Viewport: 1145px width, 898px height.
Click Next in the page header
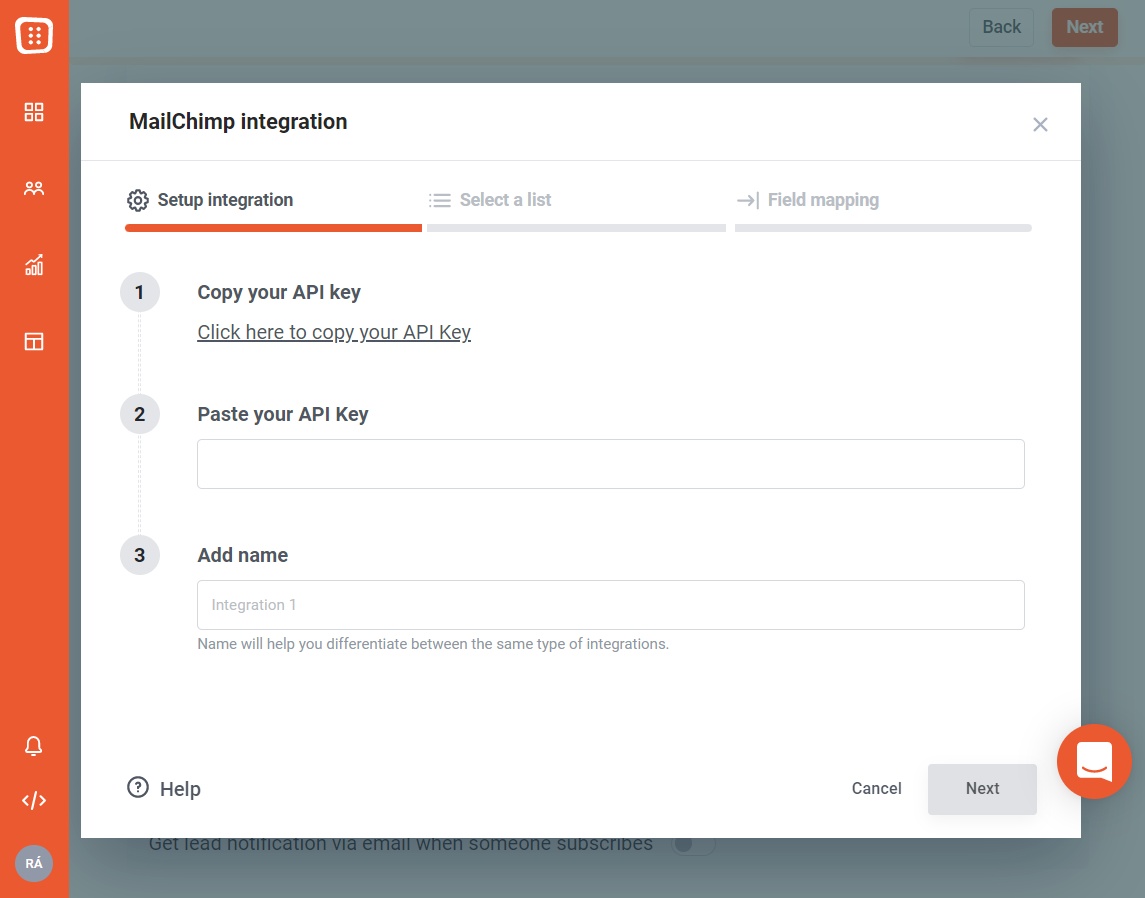[x=1084, y=27]
